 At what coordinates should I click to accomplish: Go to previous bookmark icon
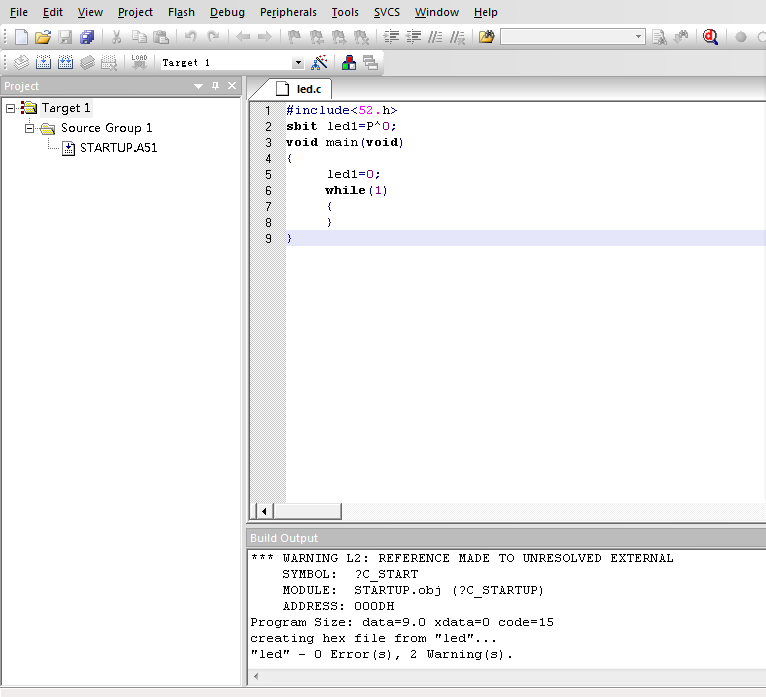317,37
